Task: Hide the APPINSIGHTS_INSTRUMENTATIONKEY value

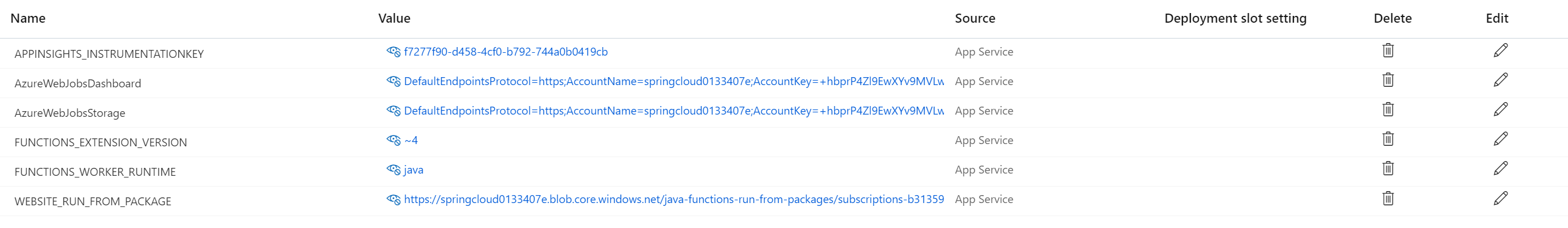Action: pos(393,52)
